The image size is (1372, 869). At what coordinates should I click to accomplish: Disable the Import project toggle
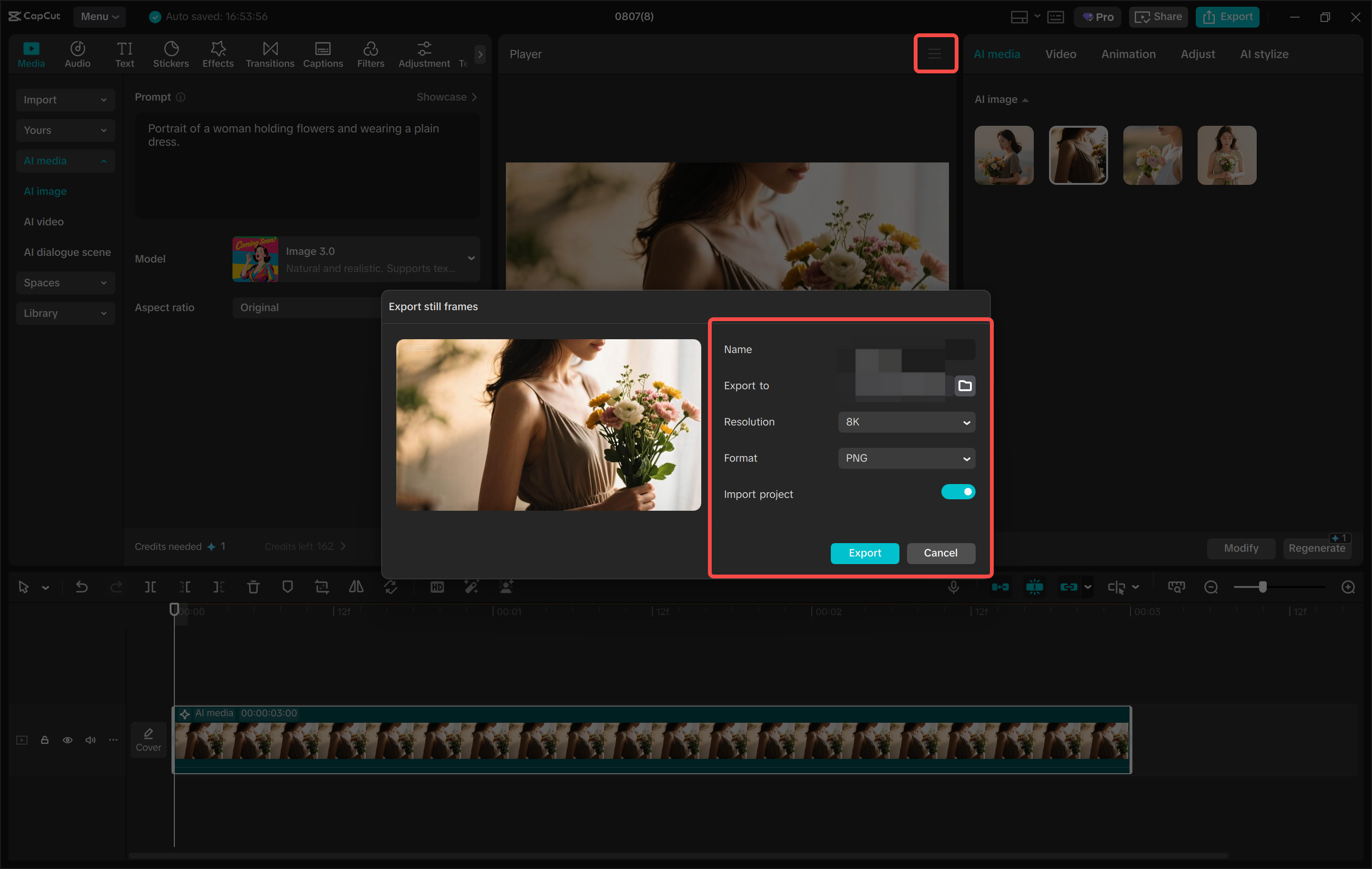point(958,491)
